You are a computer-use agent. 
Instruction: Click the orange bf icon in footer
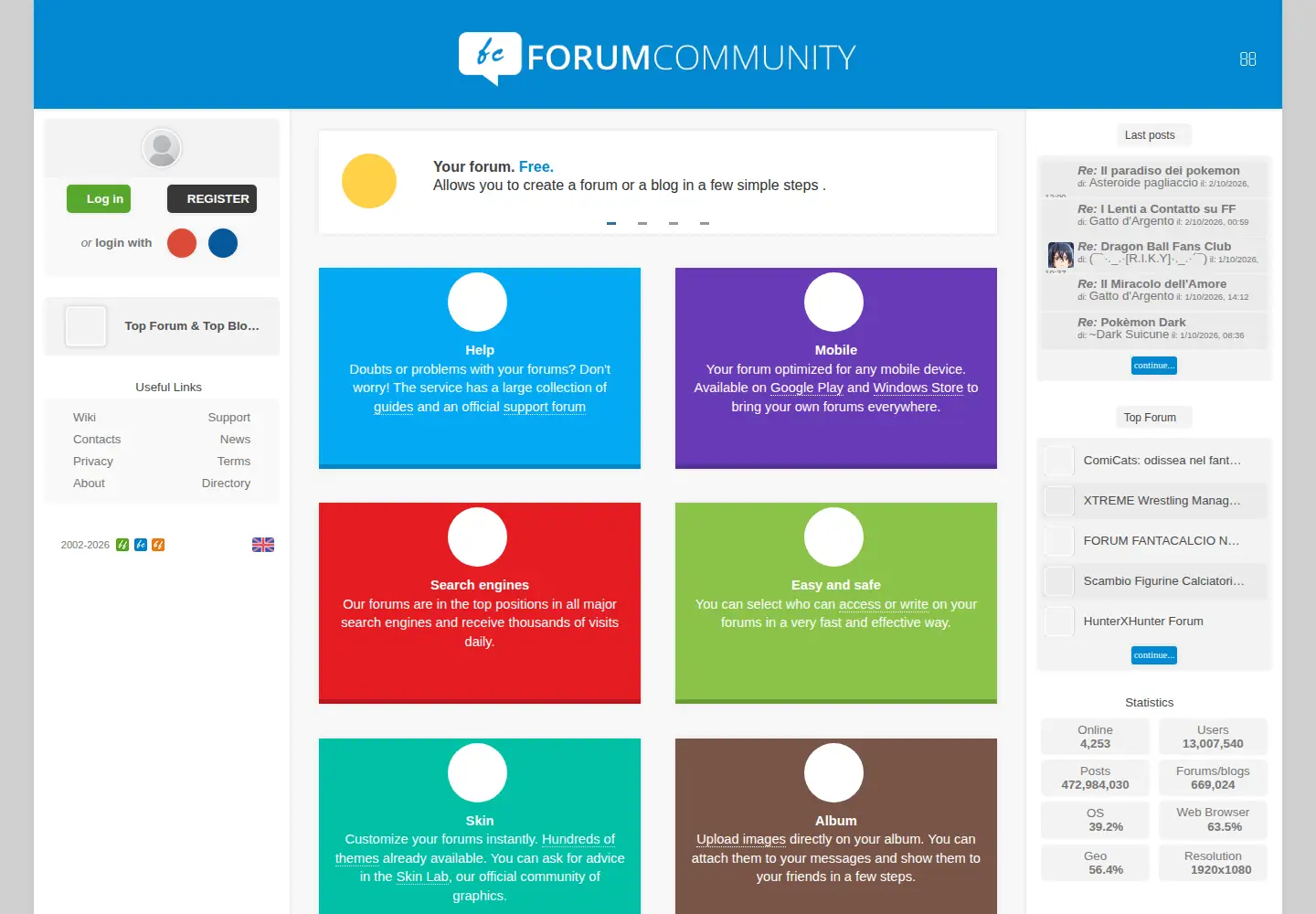158,545
